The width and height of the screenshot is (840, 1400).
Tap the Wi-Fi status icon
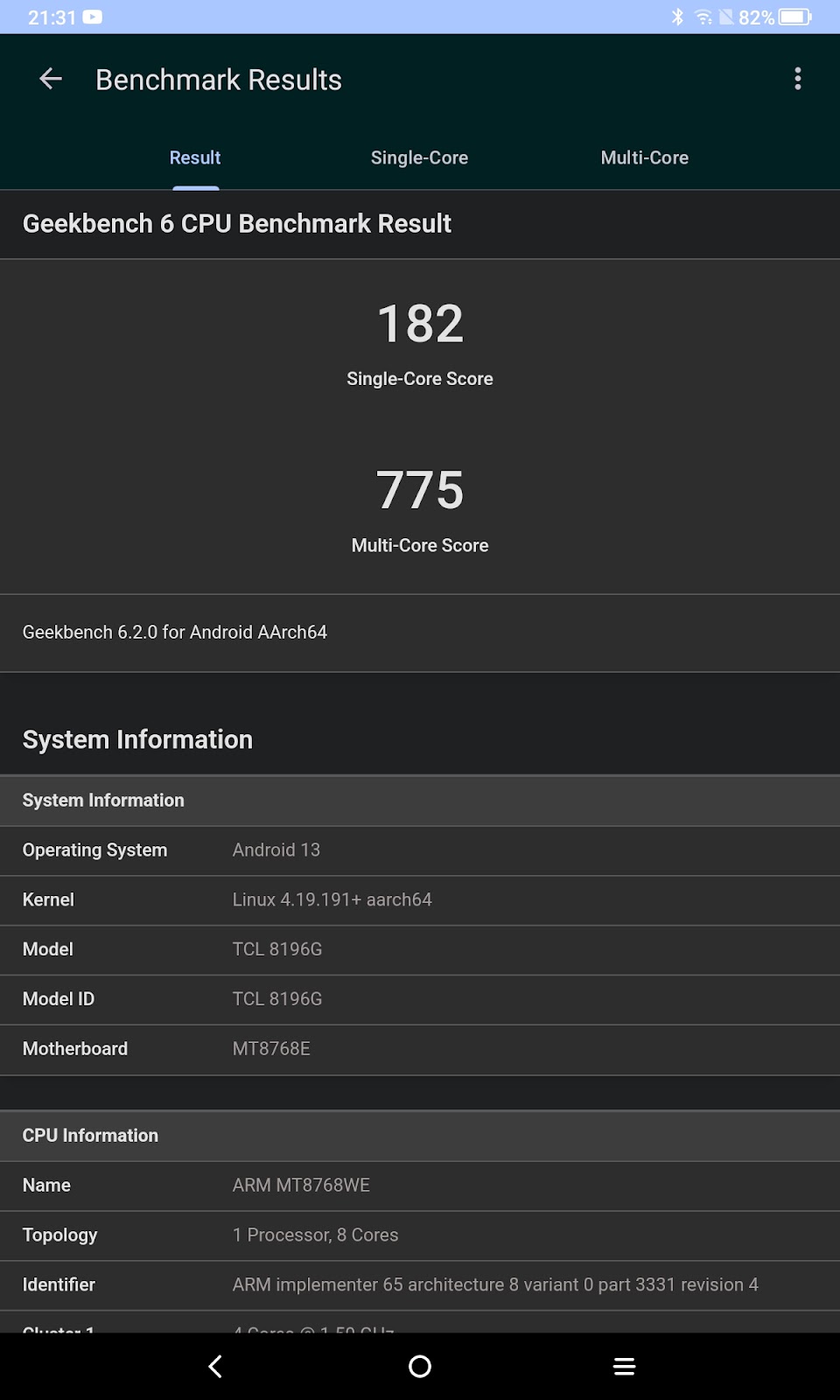tap(703, 17)
